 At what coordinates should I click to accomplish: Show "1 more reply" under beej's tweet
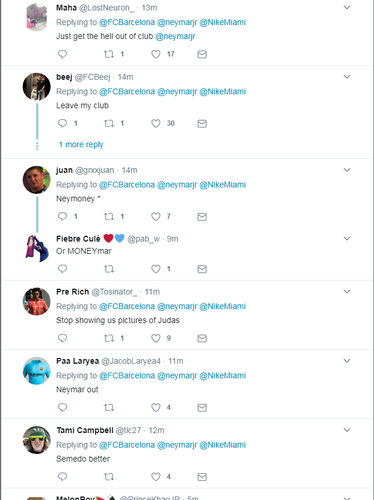[x=81, y=145]
